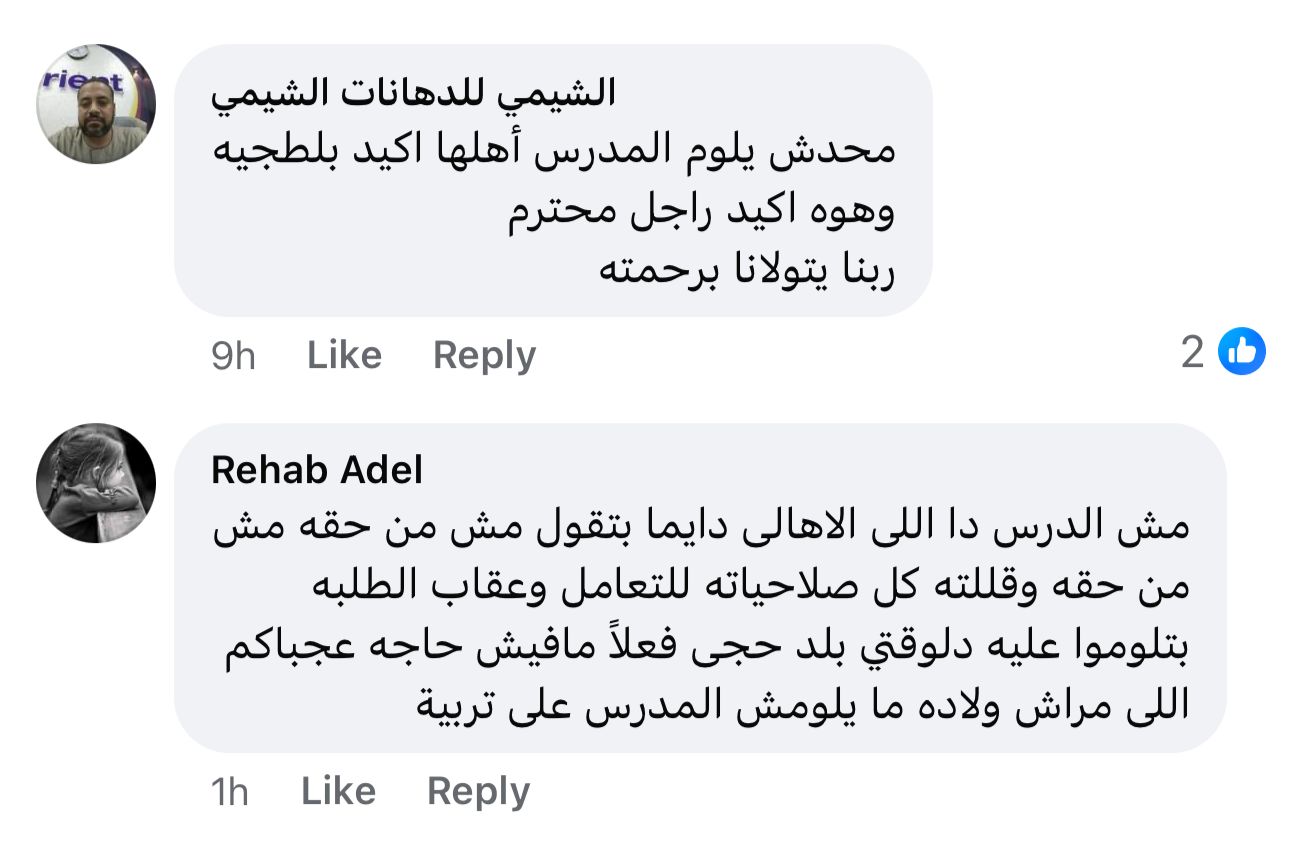The width and height of the screenshot is (1290, 843).
Task: Click the blue thumbs-up reaction icon
Action: pyautogui.click(x=1242, y=352)
